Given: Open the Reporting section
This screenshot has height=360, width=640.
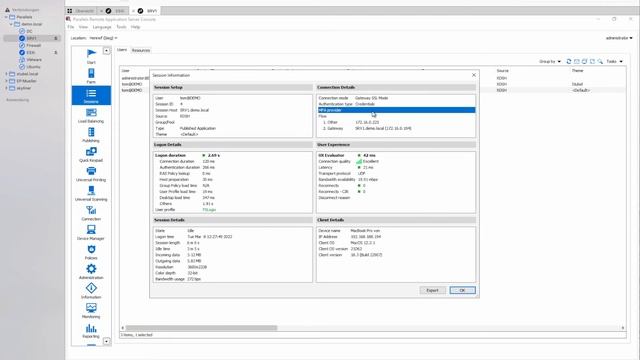Looking at the screenshot, I should [91, 331].
